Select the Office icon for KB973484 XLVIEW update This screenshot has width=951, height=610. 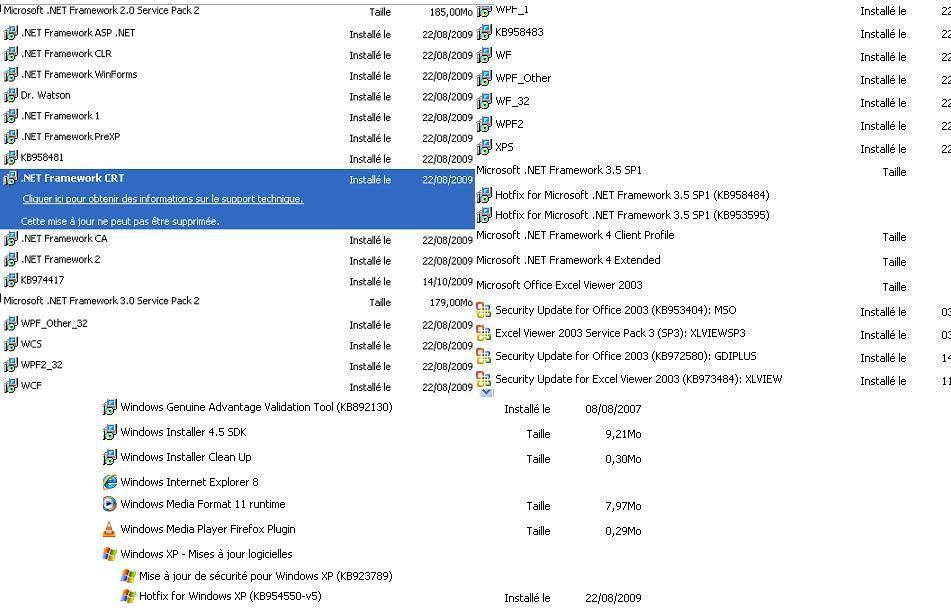484,380
